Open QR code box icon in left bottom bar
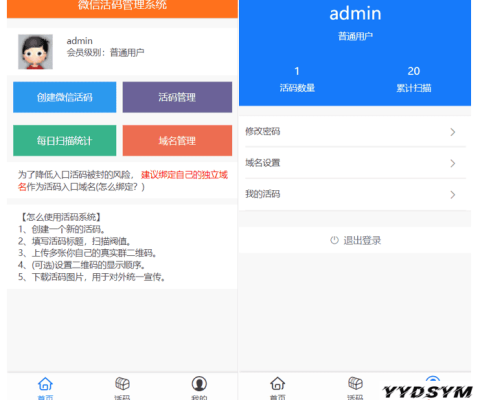Viewport: 480px width, 400px height. [x=122, y=384]
